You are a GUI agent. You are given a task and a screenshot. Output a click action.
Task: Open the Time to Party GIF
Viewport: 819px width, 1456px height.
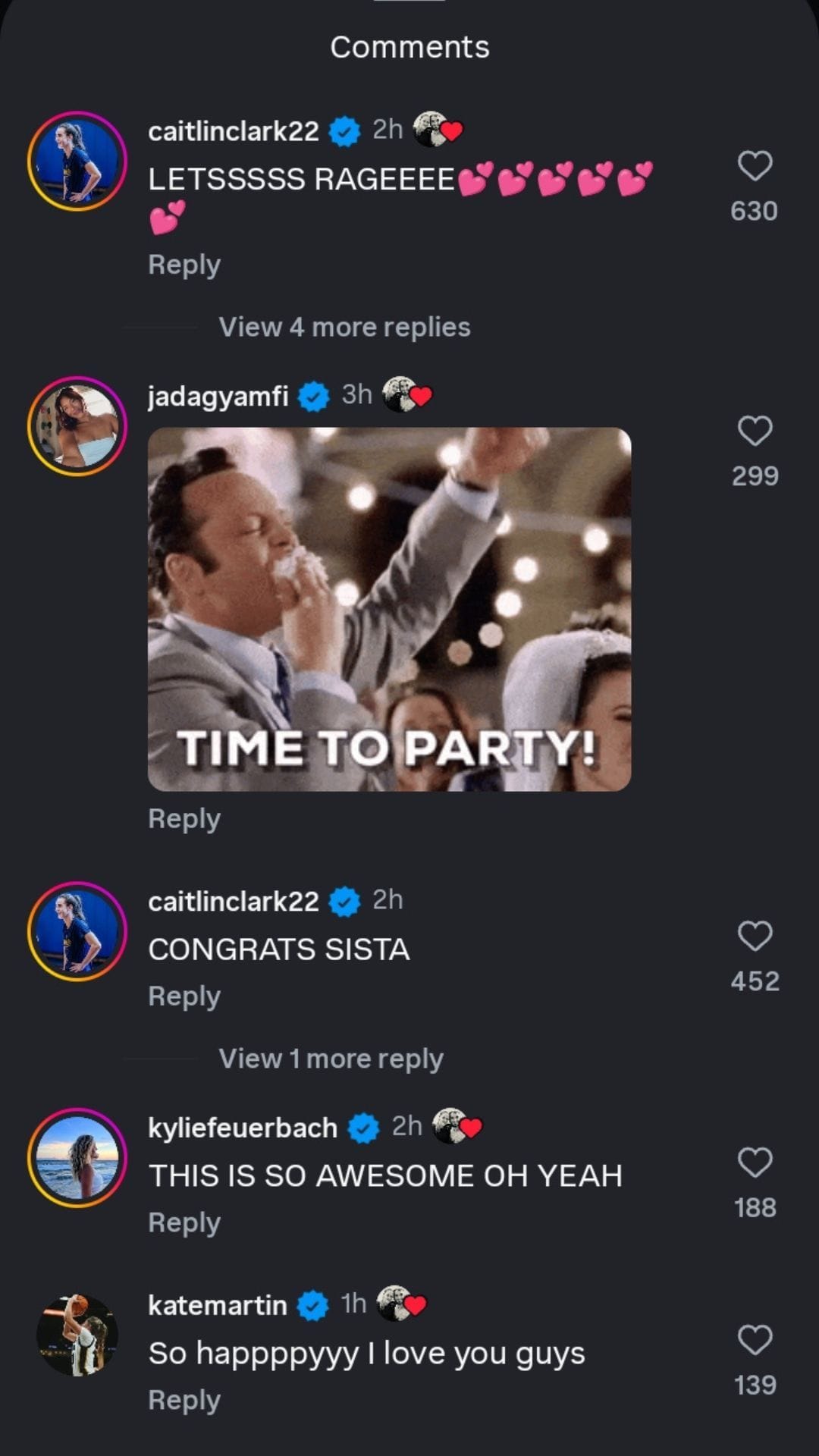(389, 609)
